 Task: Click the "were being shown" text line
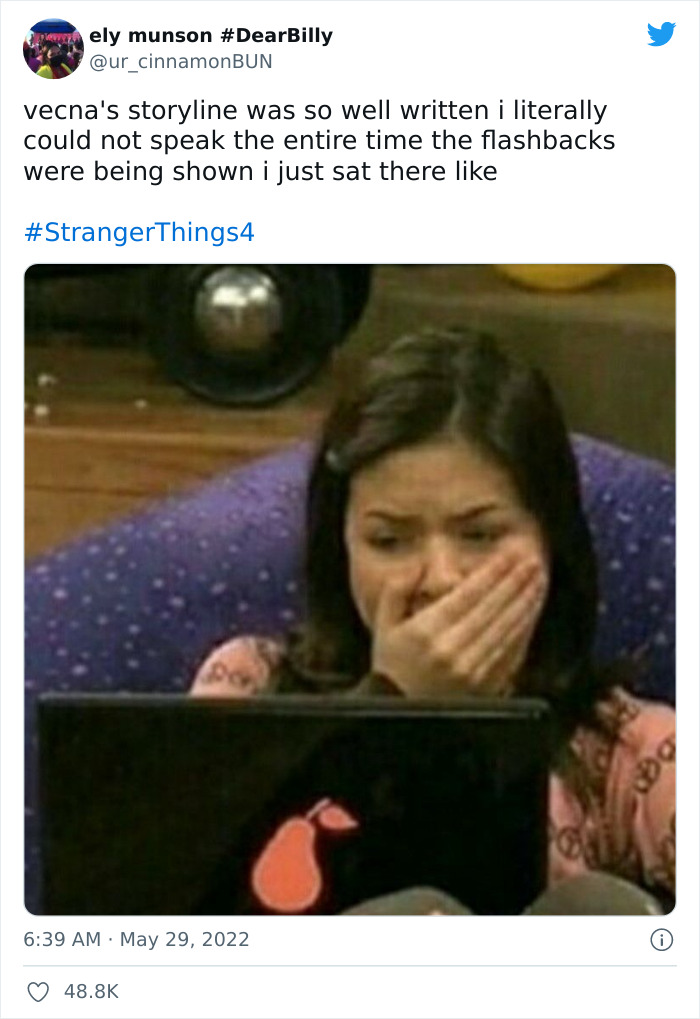261,172
